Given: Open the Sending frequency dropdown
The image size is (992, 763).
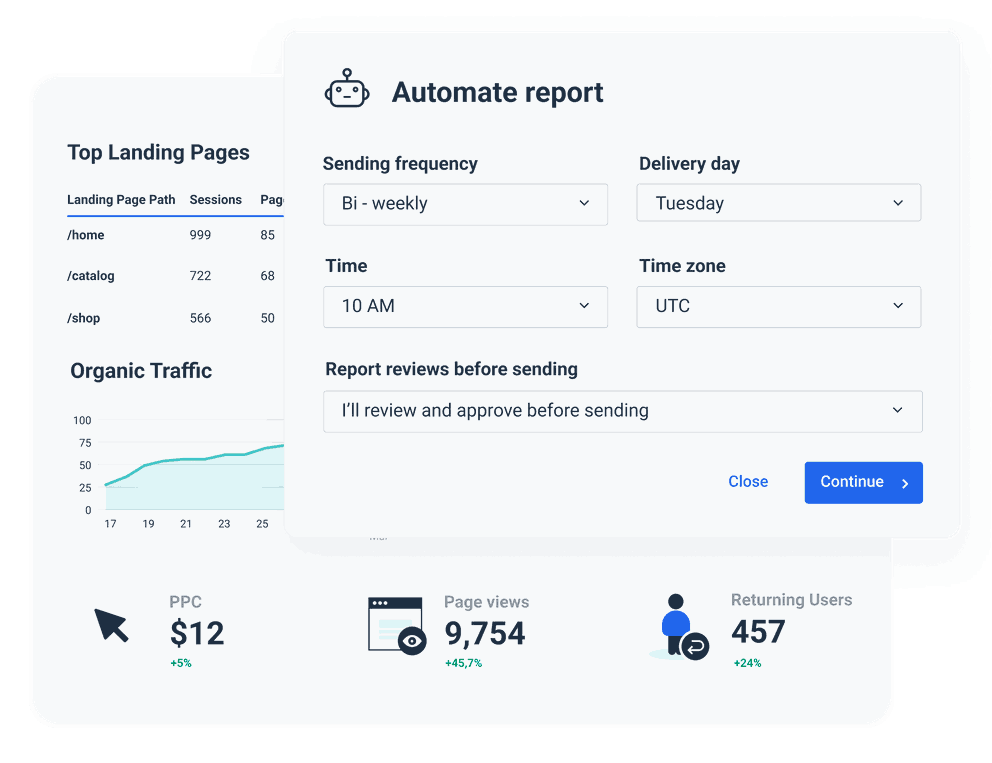Looking at the screenshot, I should pos(465,204).
